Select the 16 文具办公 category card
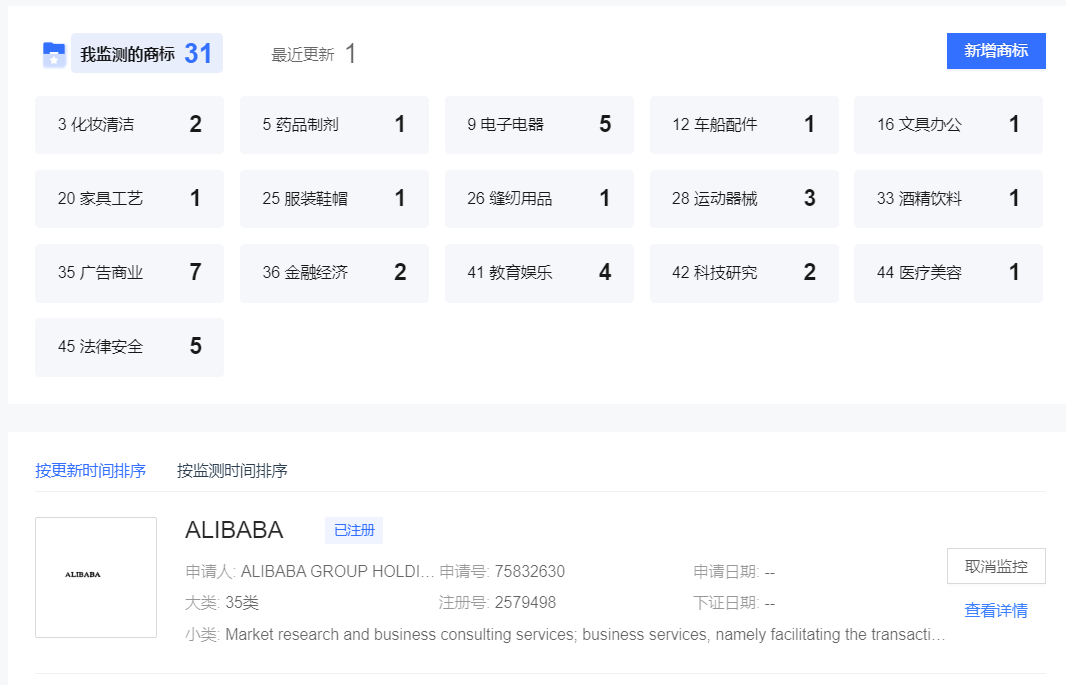The height and width of the screenshot is (685, 1066). (948, 124)
